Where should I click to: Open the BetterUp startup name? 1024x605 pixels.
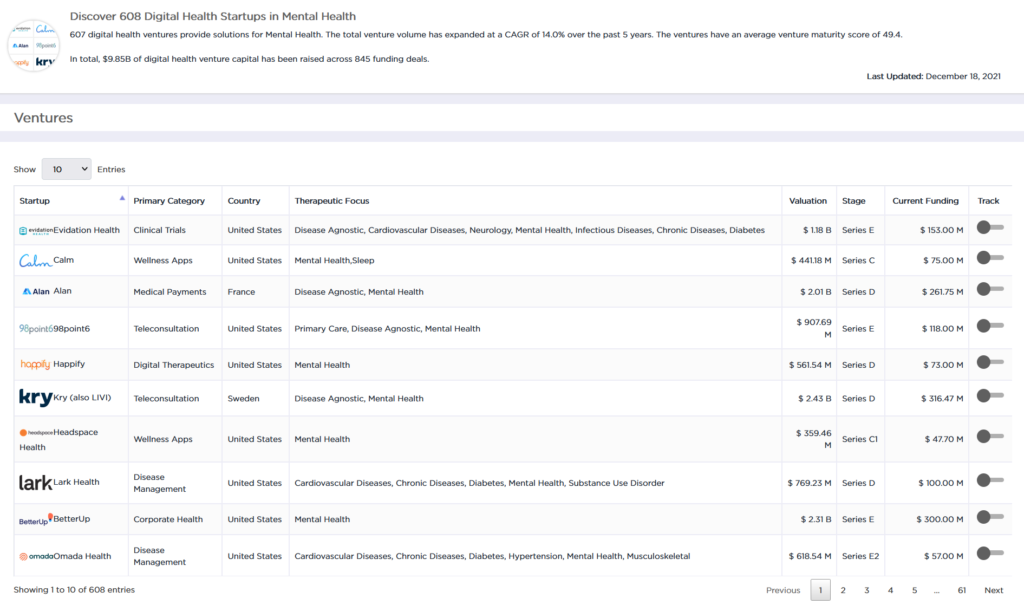coord(72,519)
